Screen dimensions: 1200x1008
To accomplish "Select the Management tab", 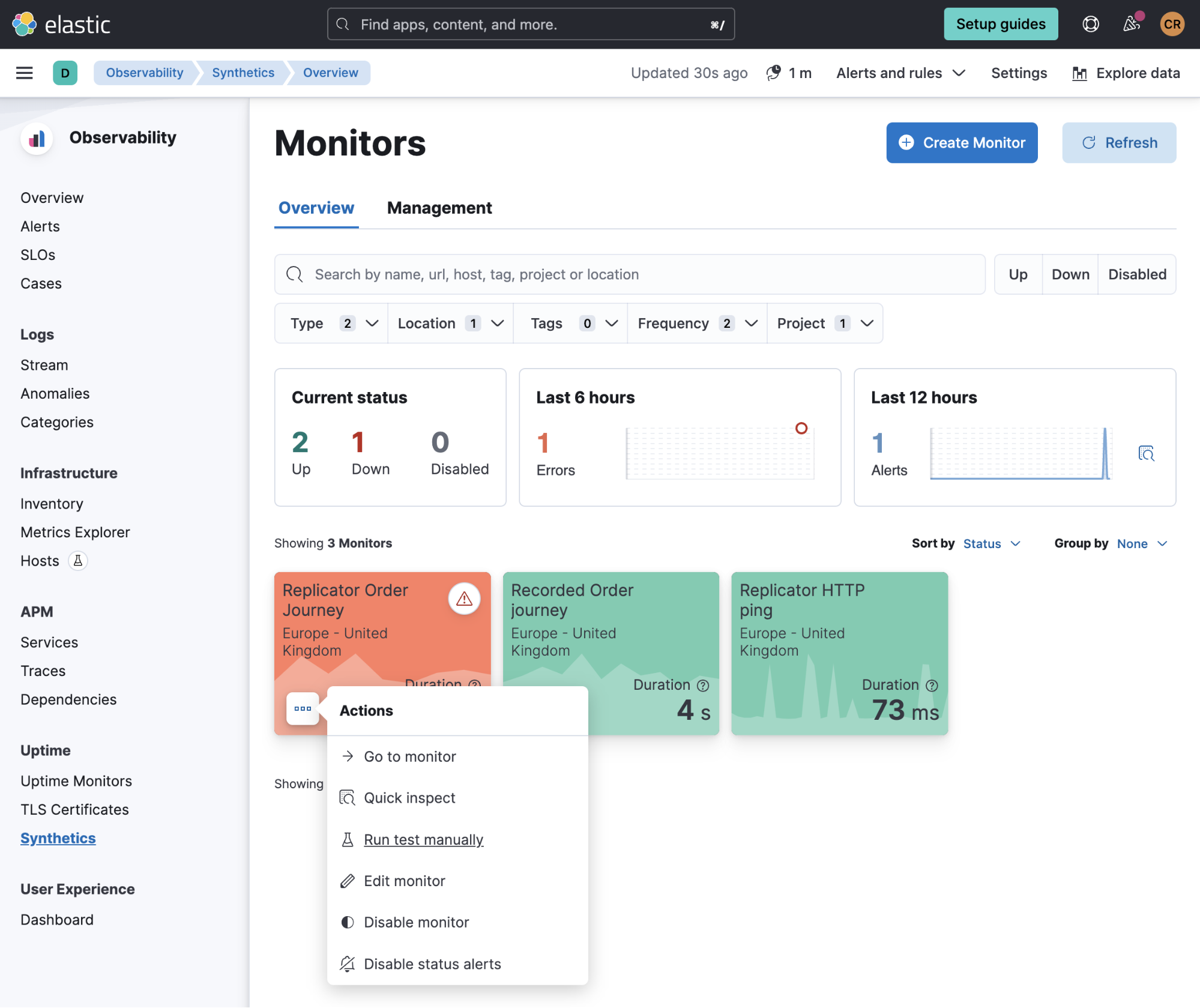I will (x=439, y=208).
